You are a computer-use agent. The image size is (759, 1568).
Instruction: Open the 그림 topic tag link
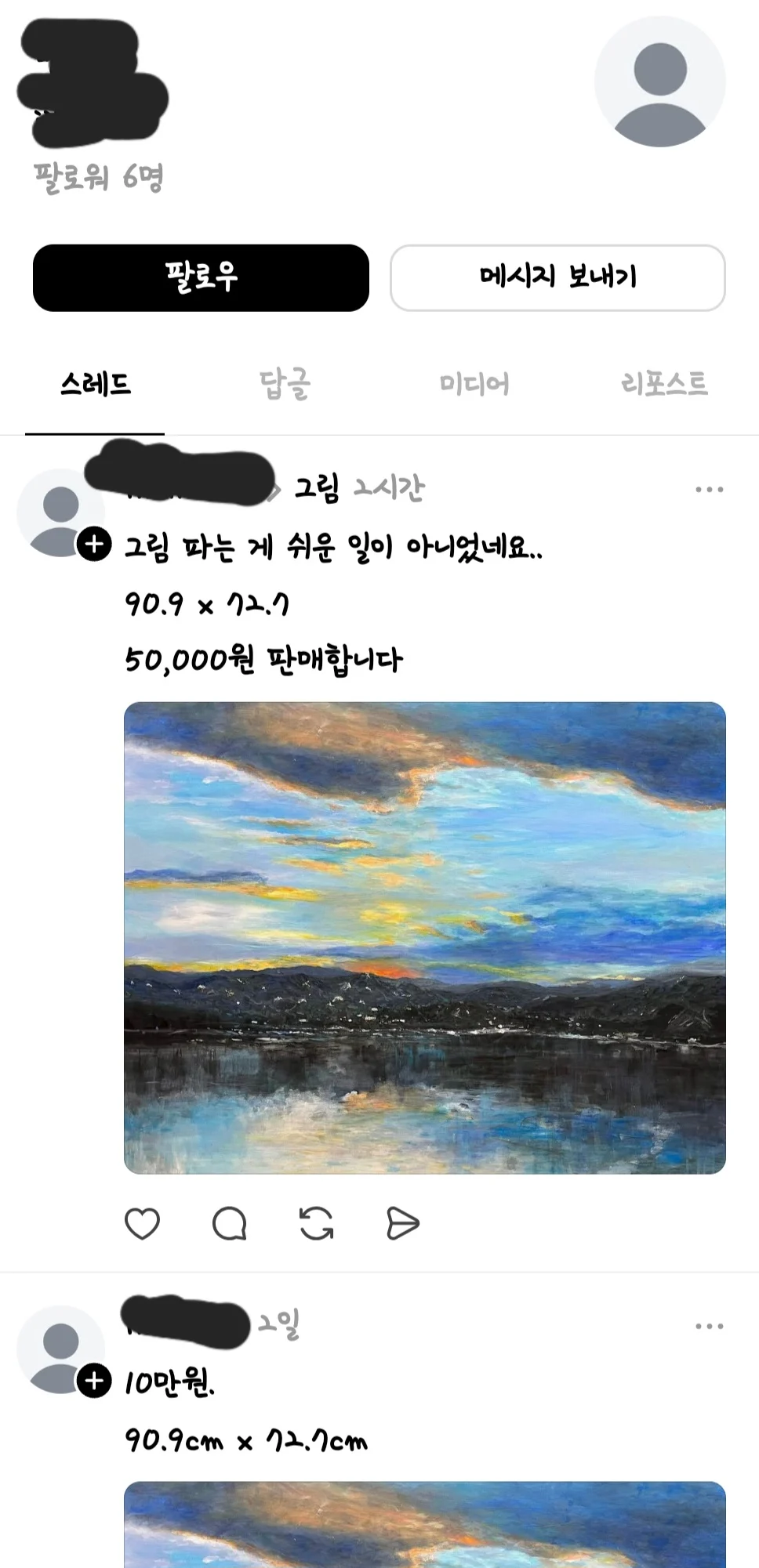click(x=317, y=488)
